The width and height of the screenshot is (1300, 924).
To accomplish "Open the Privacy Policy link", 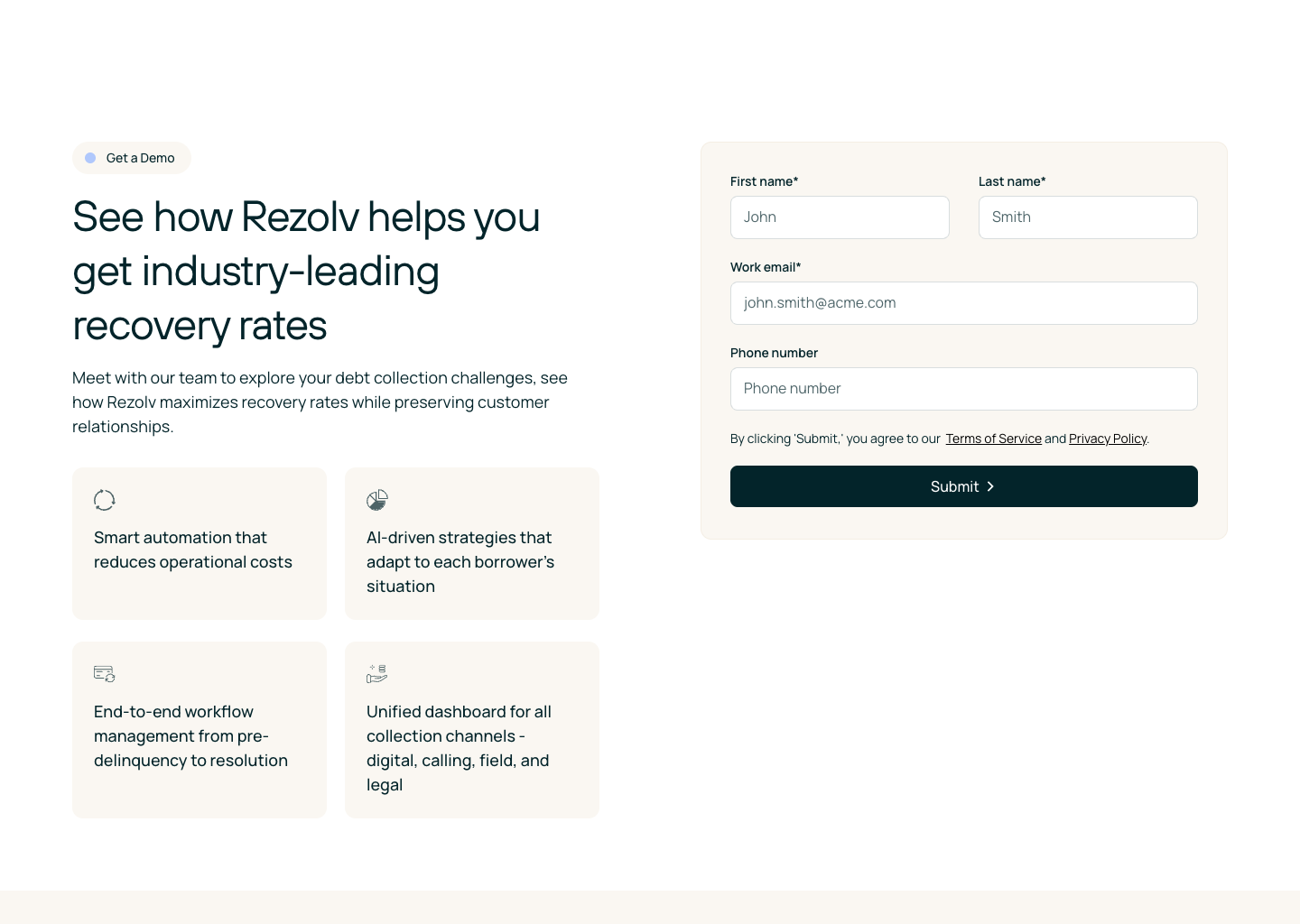I will click(1108, 439).
